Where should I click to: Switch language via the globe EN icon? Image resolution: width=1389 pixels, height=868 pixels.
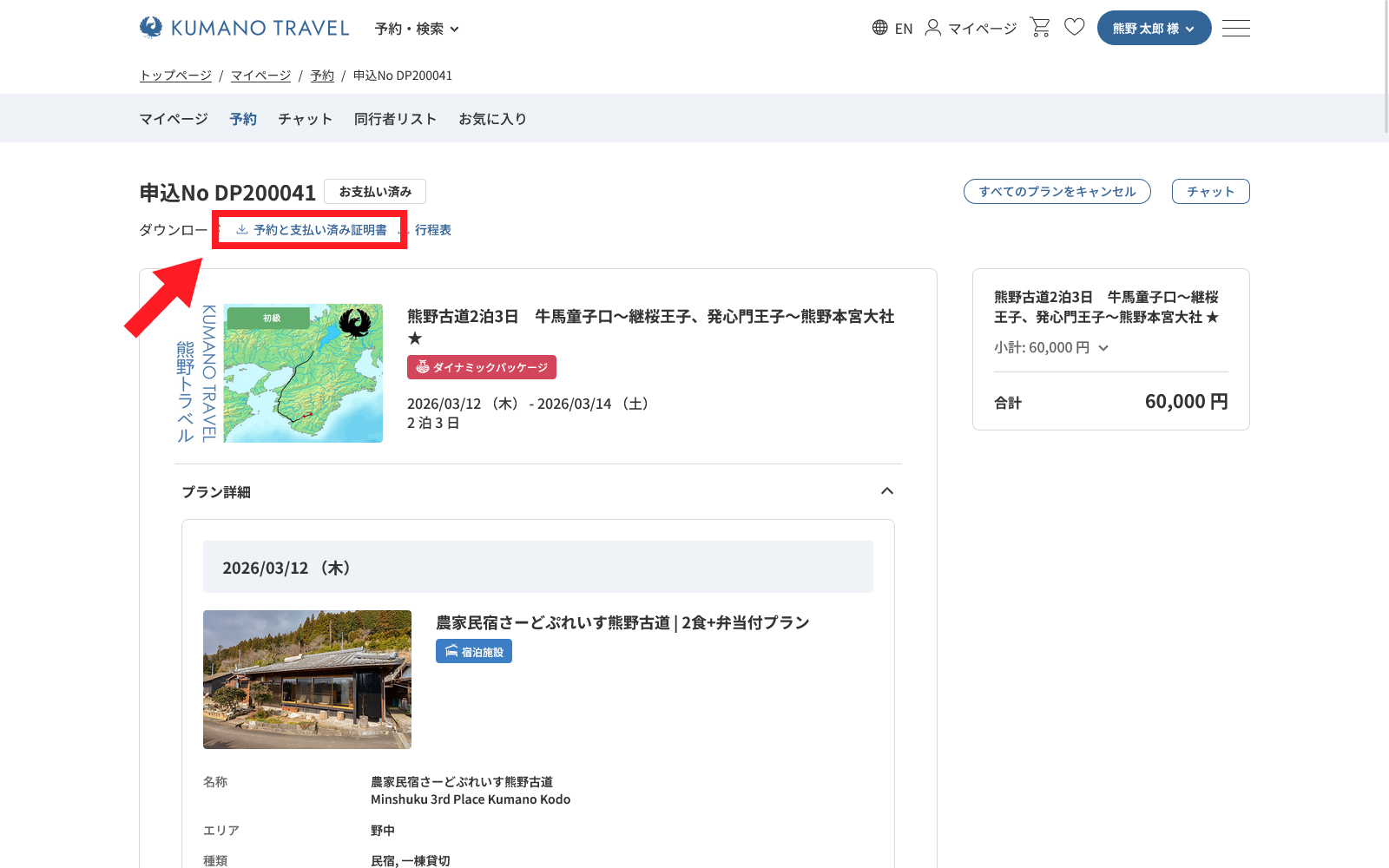[892, 28]
